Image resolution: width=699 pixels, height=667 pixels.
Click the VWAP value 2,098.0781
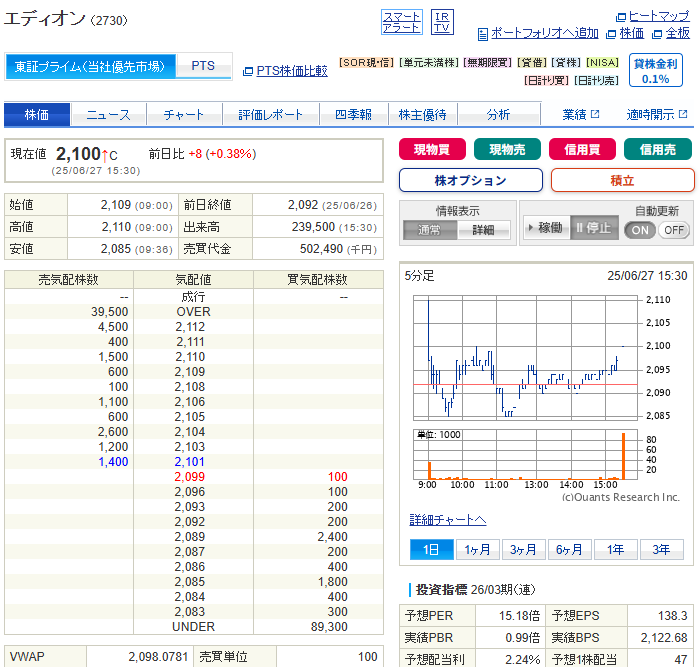tap(158, 657)
